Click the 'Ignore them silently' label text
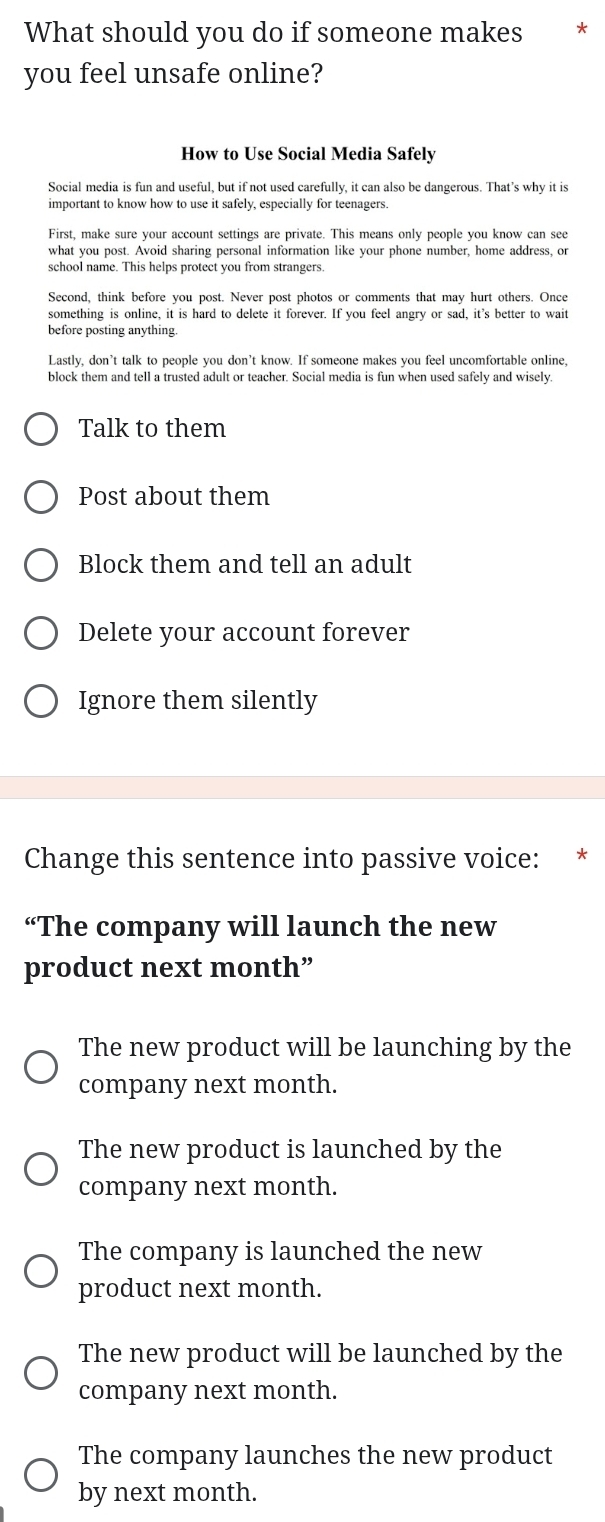 198,701
